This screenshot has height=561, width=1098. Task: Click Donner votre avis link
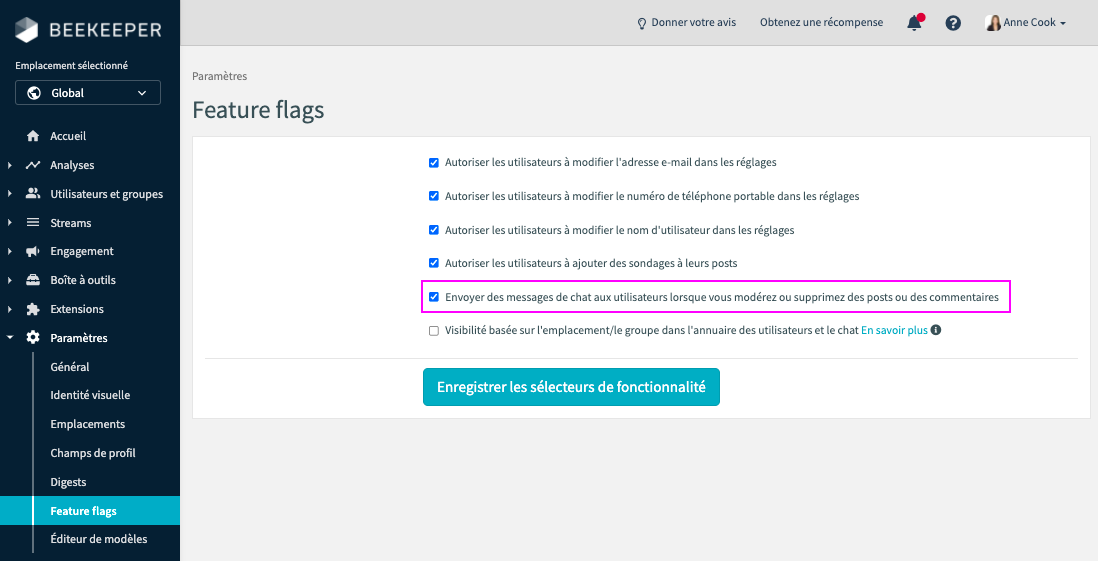694,22
